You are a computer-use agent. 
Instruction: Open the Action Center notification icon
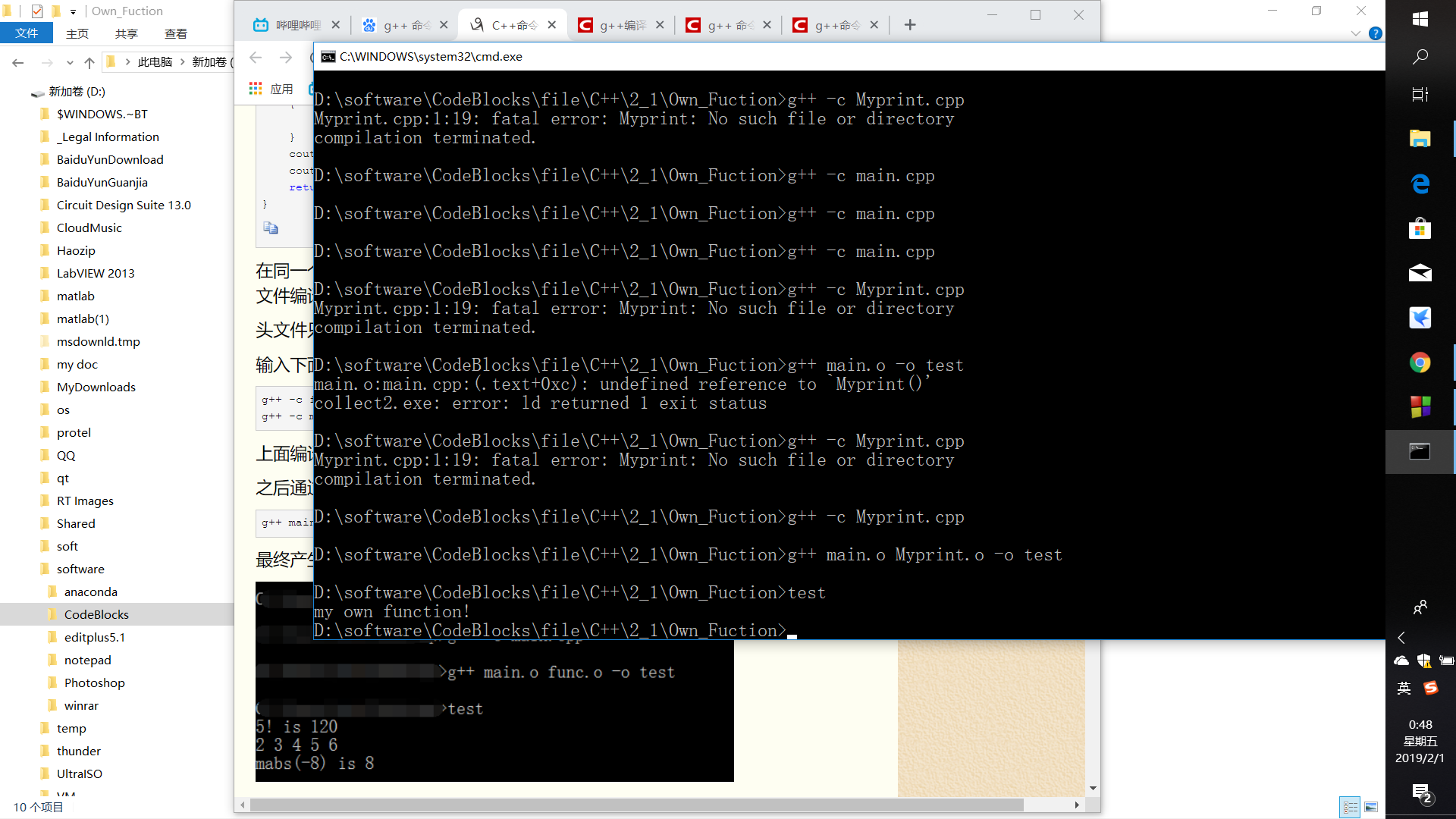[x=1421, y=793]
